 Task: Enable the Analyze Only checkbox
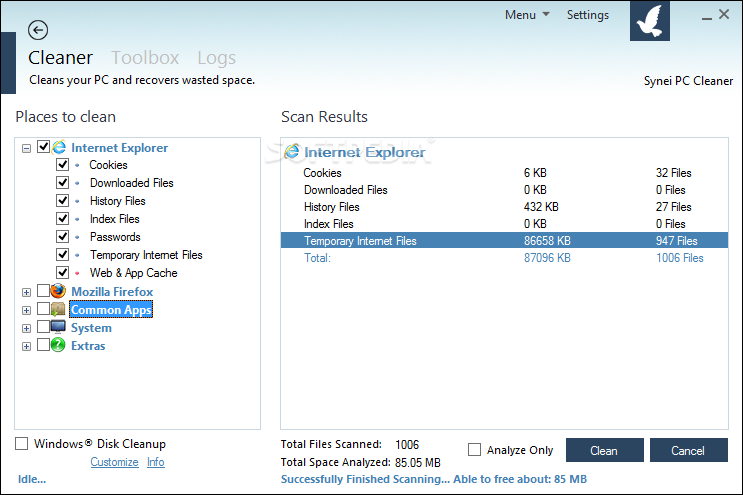(474, 450)
